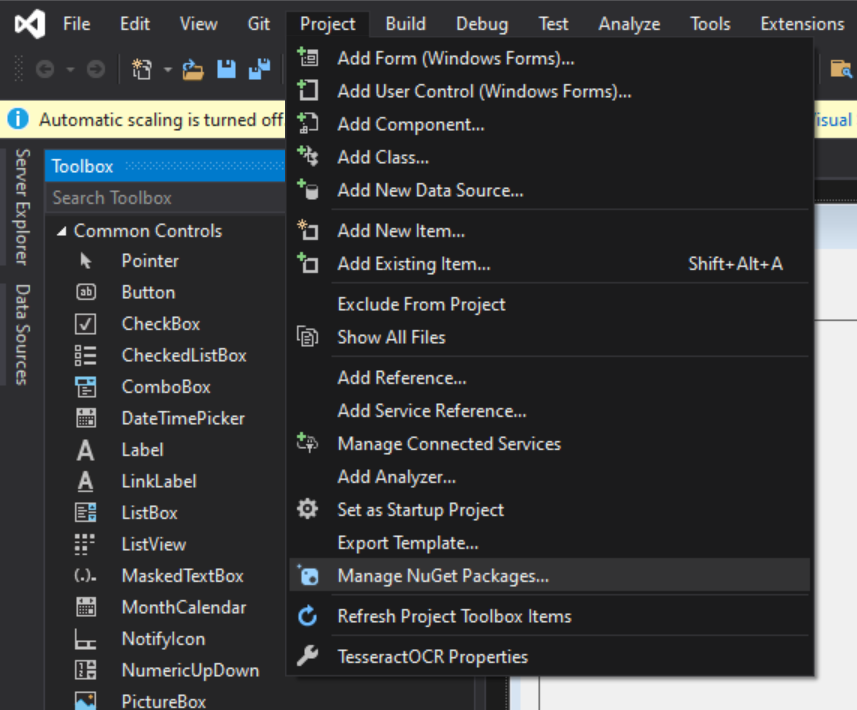The image size is (857, 710).
Task: Select the CheckedListBox control
Action: (x=165, y=355)
